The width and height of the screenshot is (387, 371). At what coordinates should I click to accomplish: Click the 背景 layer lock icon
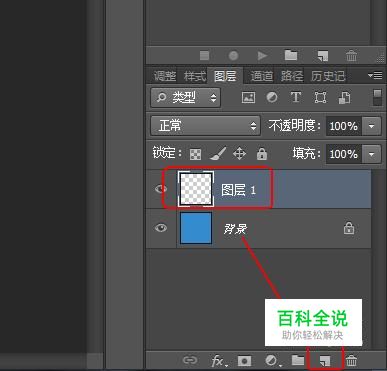349,229
